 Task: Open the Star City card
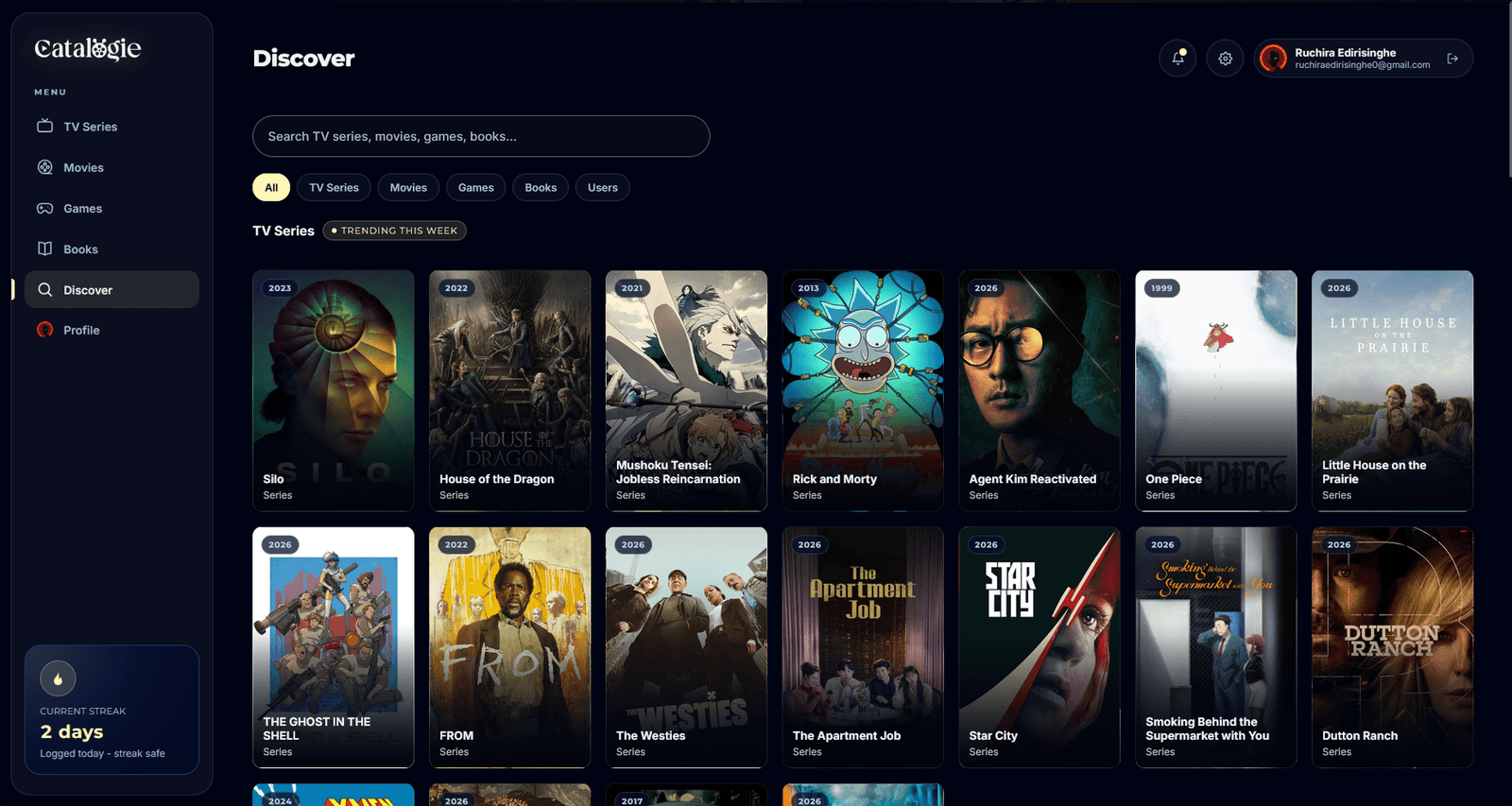(x=1039, y=647)
